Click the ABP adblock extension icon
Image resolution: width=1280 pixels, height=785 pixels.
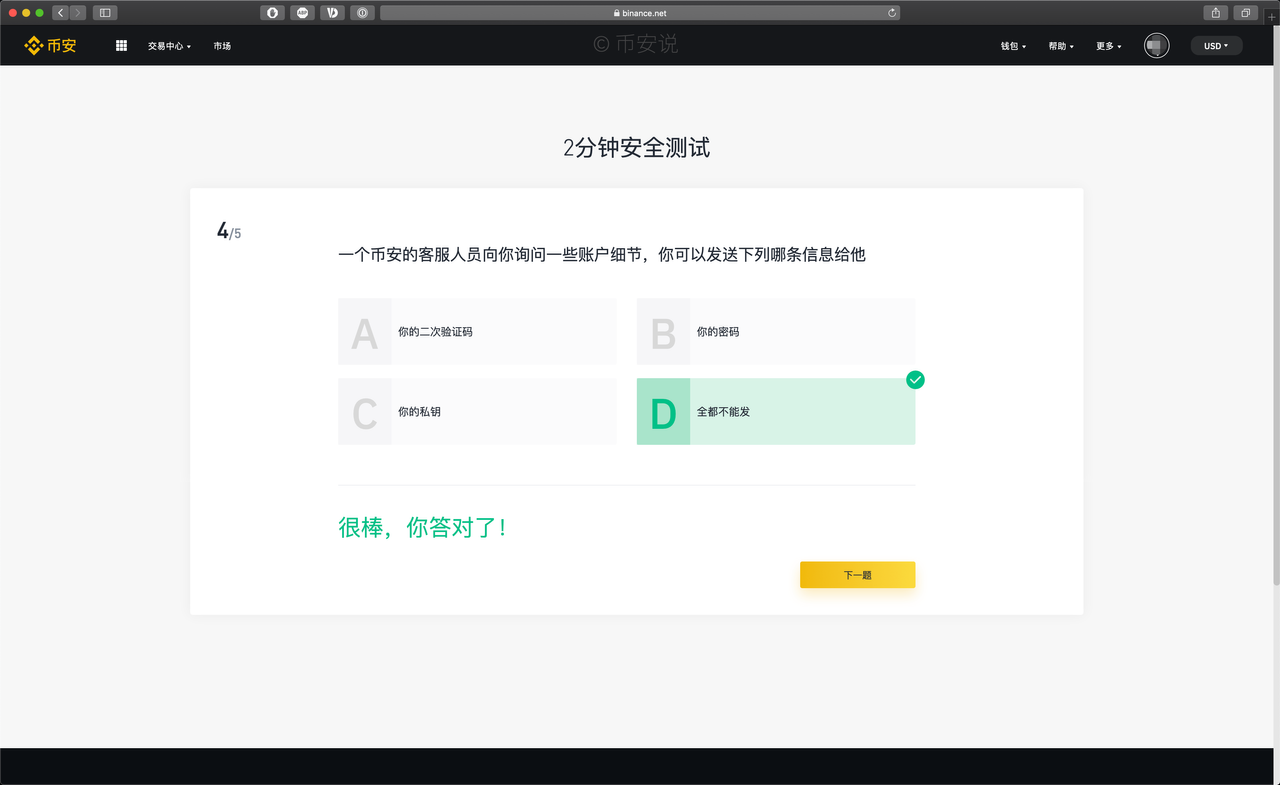tap(302, 13)
